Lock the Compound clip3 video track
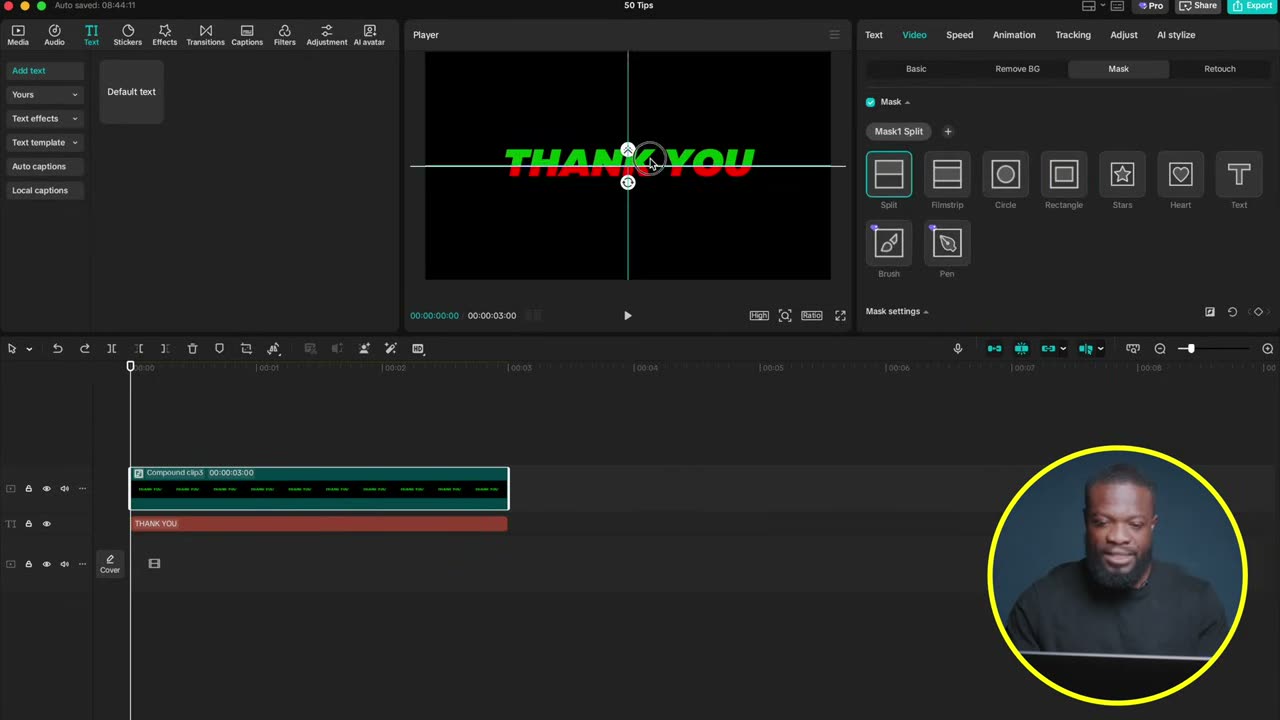The width and height of the screenshot is (1280, 720). click(x=28, y=489)
